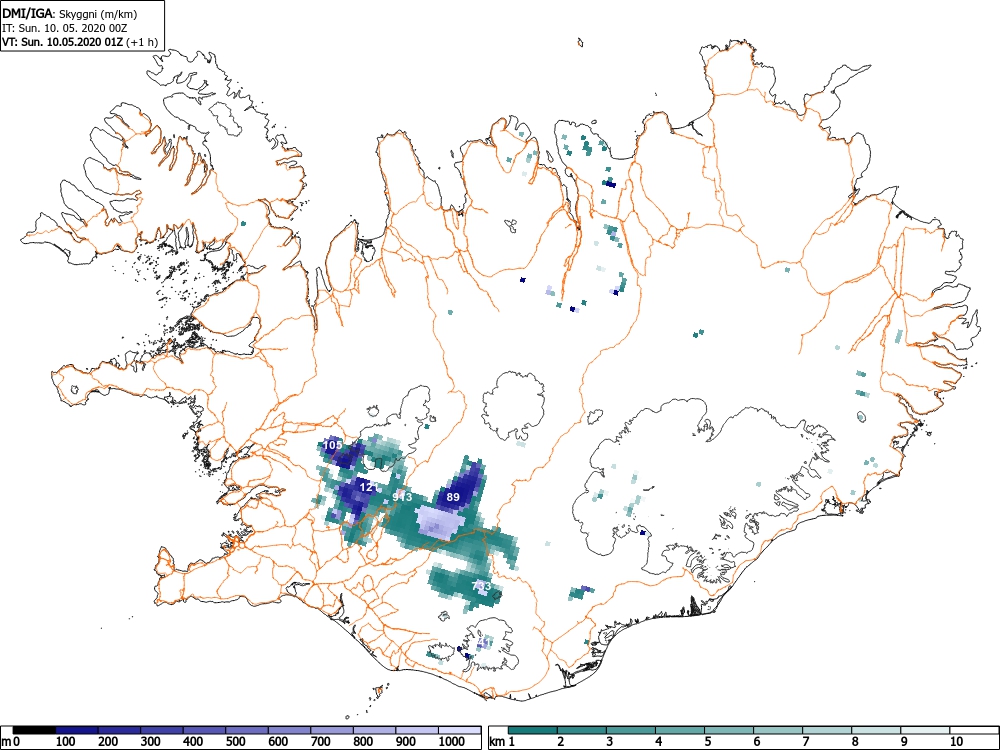1000x750 pixels.
Task: Click the "700" label on the metre legend
Action: tap(321, 742)
